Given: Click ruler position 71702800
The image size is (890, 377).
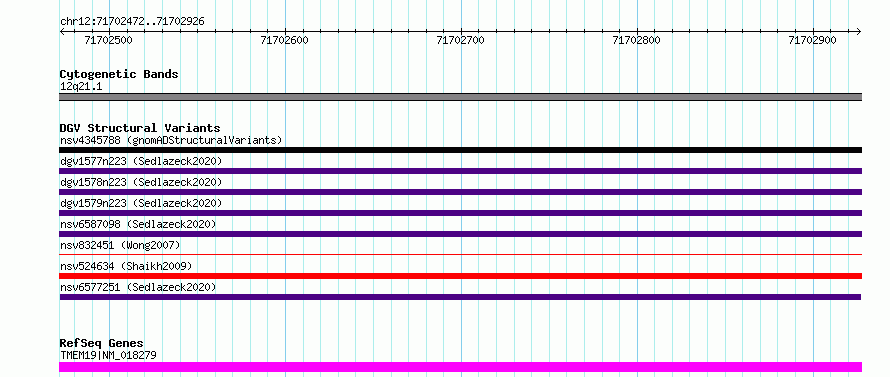Looking at the screenshot, I should [636, 40].
